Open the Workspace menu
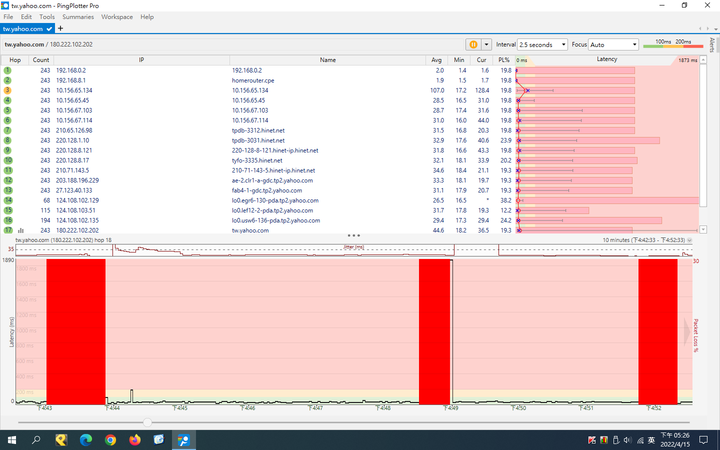This screenshot has height=450, width=720. (117, 17)
